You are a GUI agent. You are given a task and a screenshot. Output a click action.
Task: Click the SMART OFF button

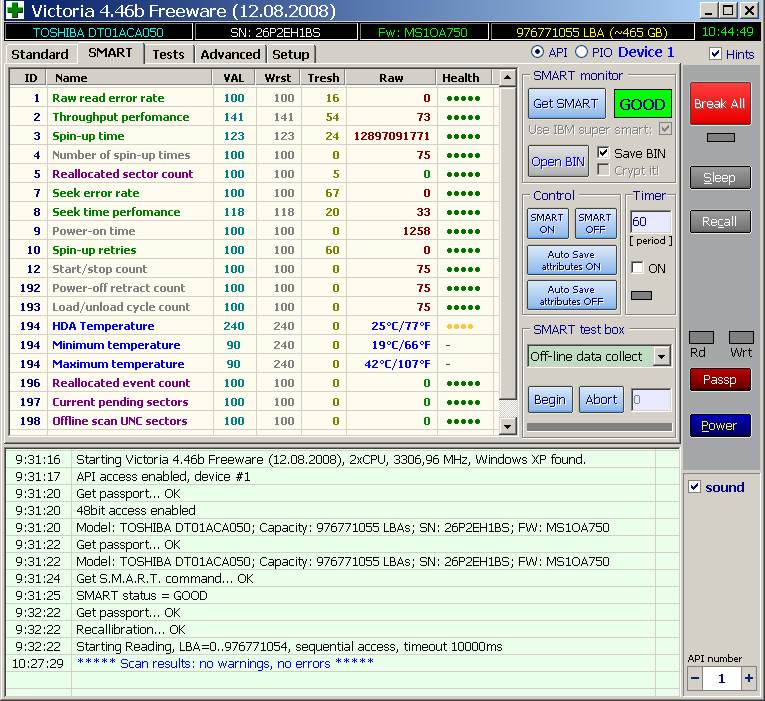(595, 223)
